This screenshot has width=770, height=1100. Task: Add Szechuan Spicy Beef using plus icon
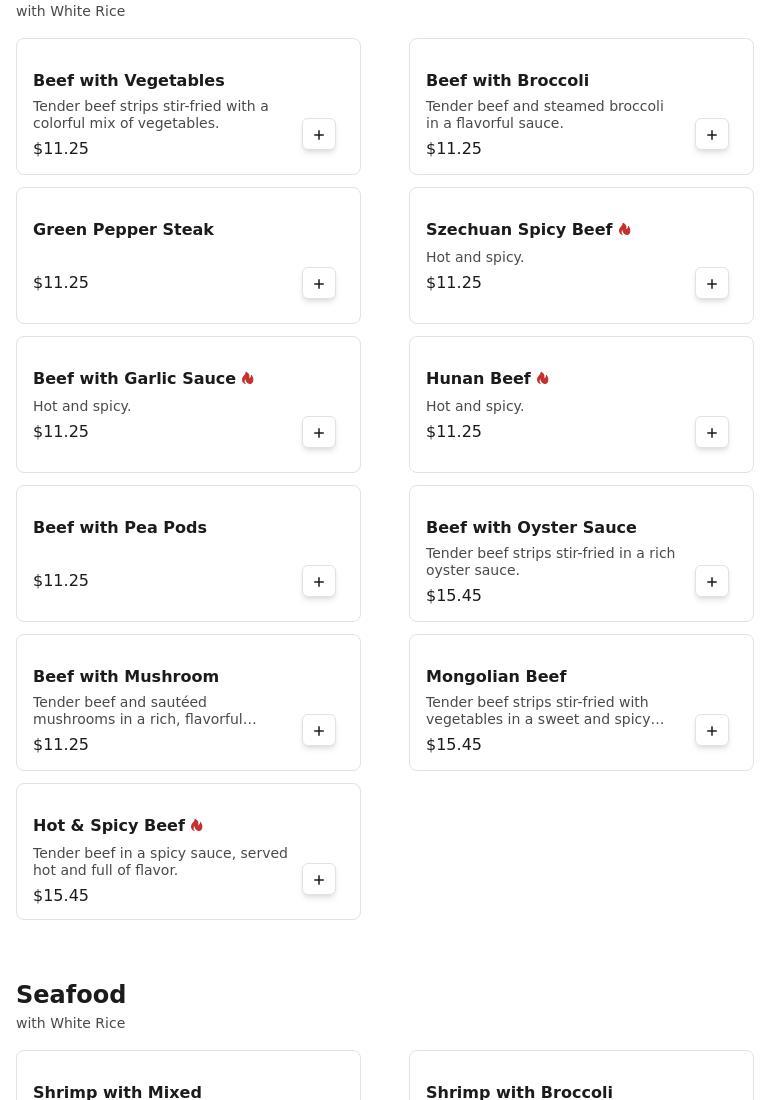point(712,284)
